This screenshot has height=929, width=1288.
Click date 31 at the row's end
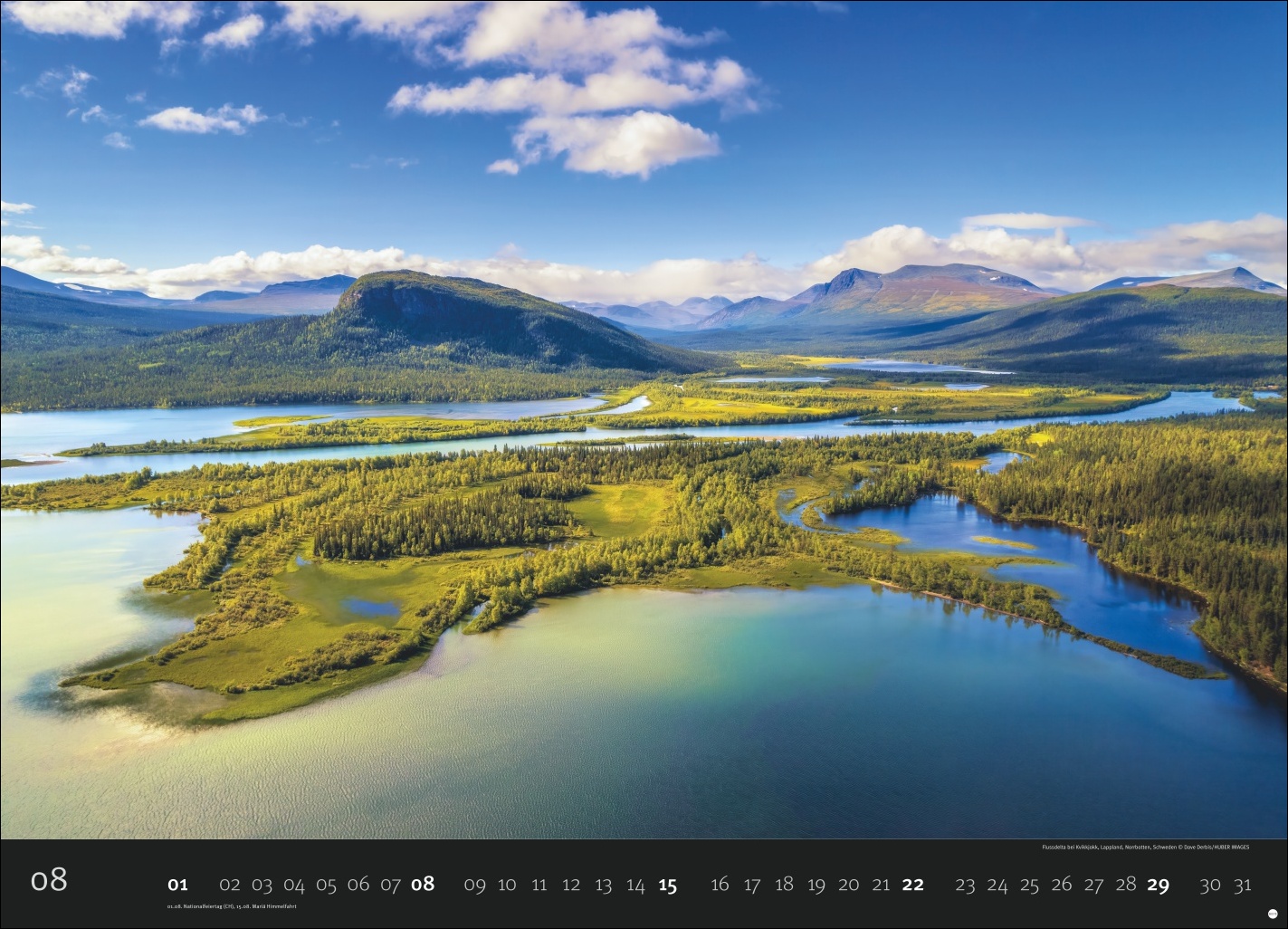tap(1242, 885)
